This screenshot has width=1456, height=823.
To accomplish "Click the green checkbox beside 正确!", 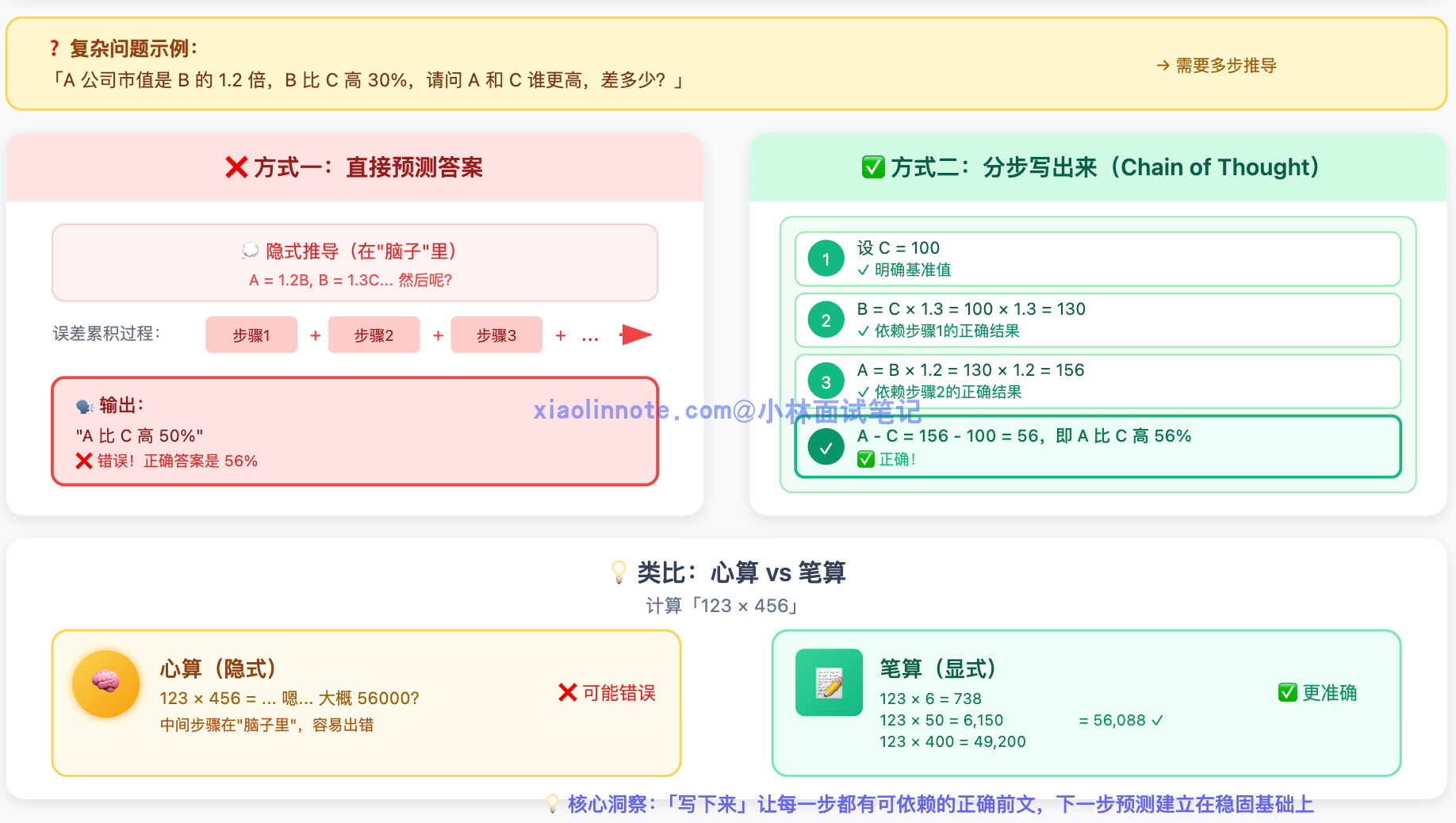I will 866,459.
